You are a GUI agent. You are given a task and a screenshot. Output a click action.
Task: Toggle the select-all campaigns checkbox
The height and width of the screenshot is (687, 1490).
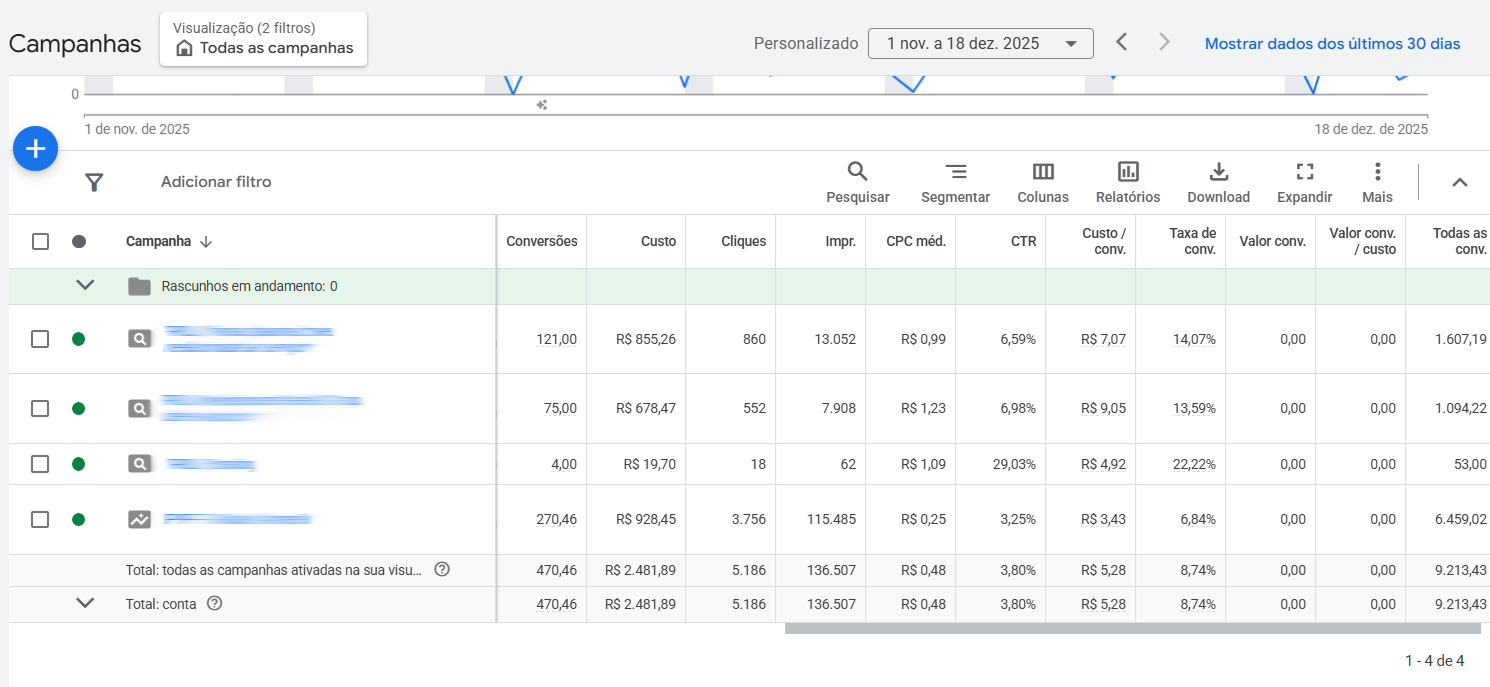(40, 241)
